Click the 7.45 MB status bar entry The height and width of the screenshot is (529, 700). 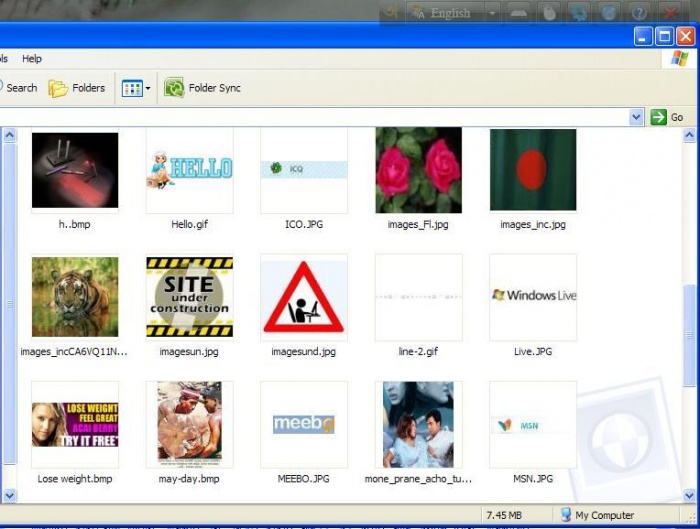pos(504,515)
